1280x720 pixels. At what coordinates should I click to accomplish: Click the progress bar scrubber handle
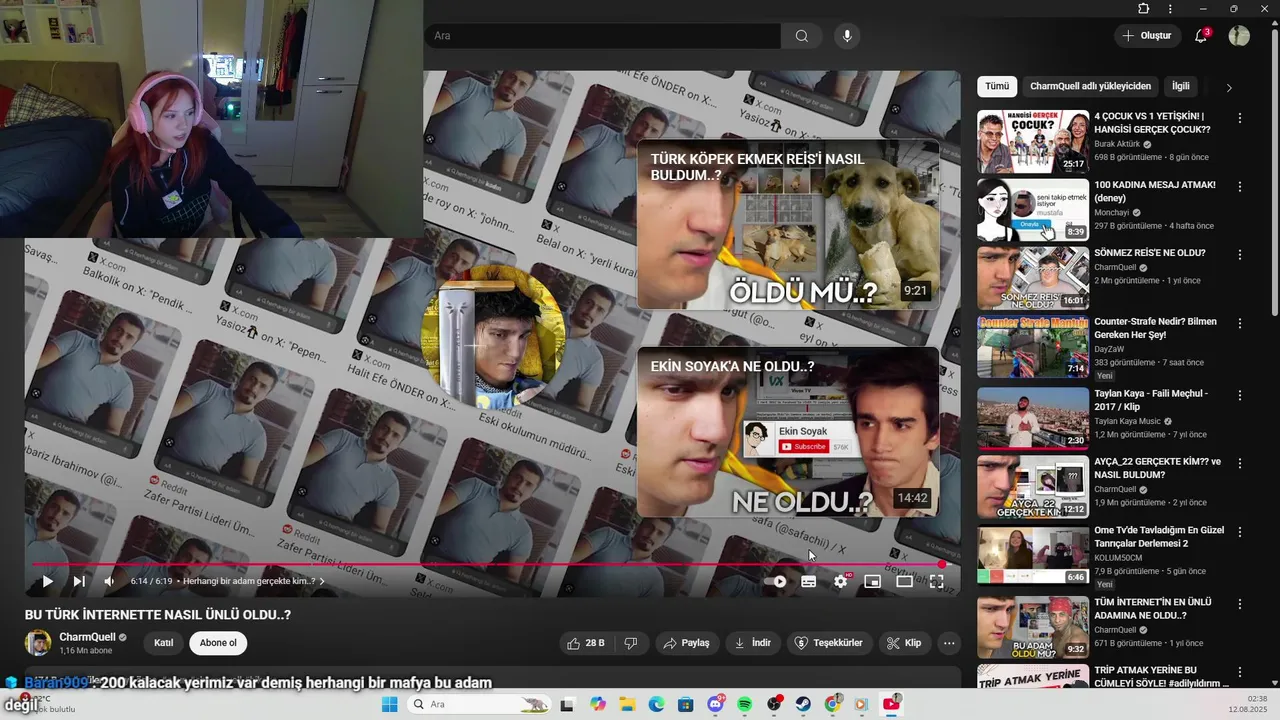point(941,565)
